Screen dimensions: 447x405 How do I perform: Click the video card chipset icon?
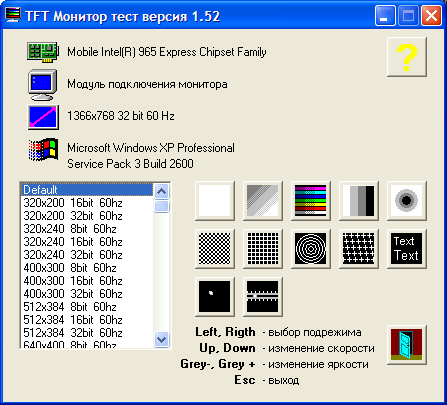(x=43, y=52)
